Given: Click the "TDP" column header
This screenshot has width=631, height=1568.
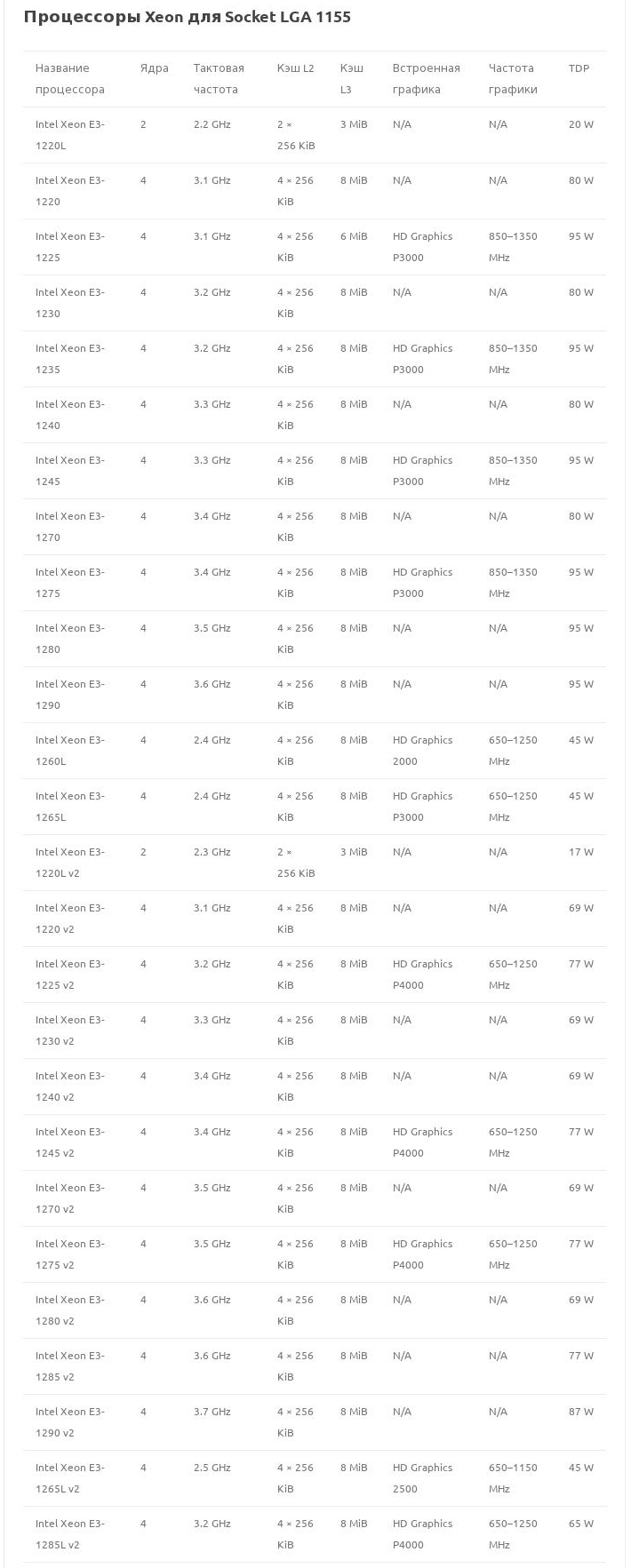Looking at the screenshot, I should (x=579, y=68).
